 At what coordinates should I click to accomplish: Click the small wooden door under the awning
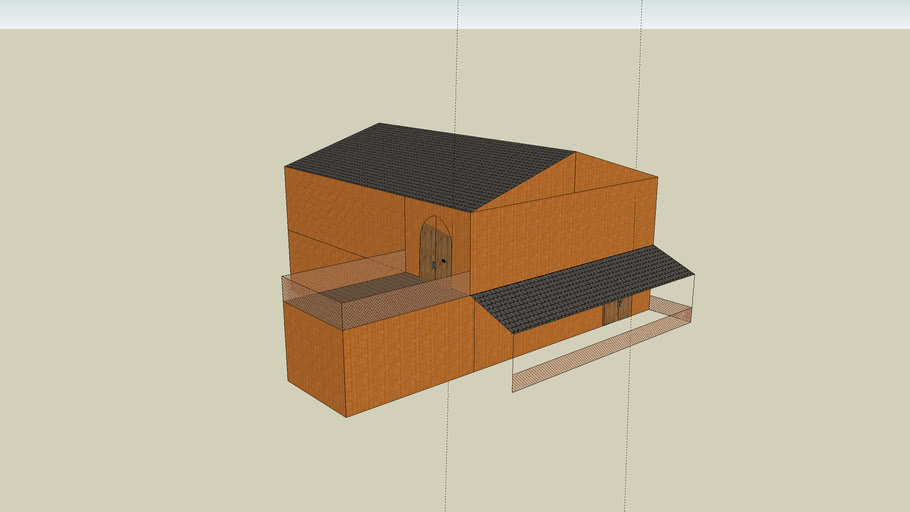tap(616, 310)
